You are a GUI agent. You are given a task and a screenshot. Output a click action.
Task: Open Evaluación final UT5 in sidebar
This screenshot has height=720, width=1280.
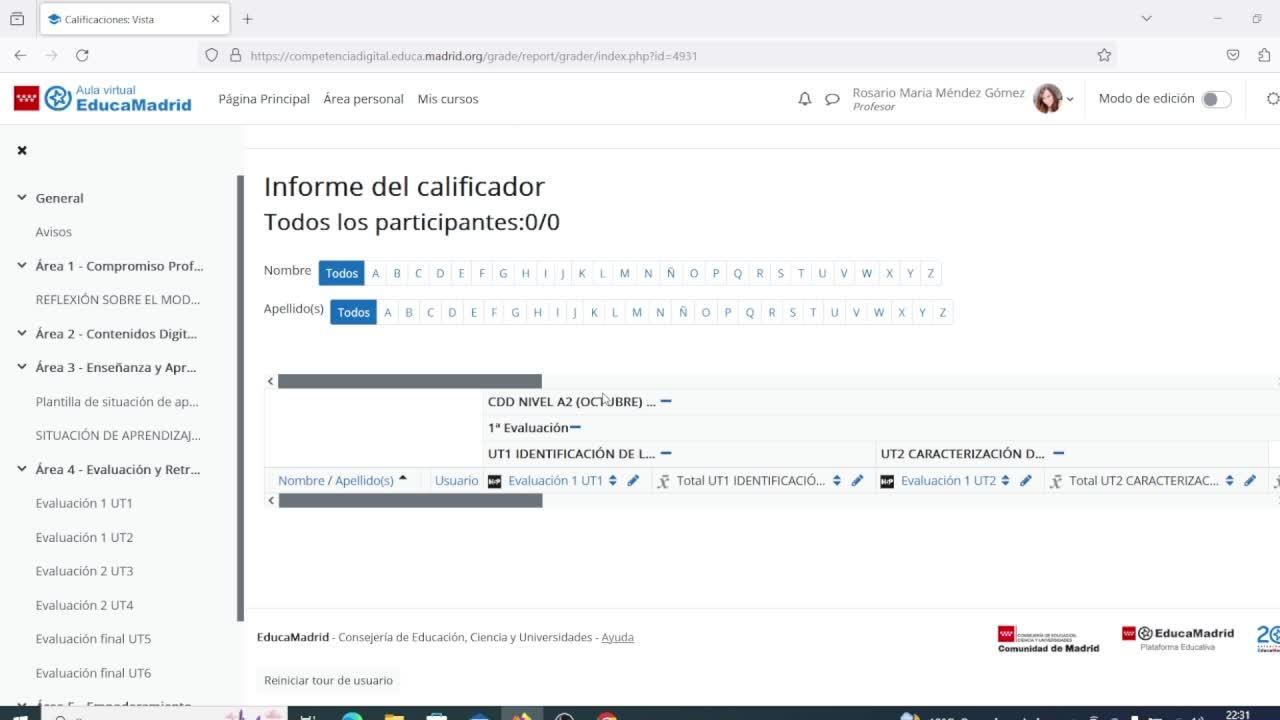(93, 639)
